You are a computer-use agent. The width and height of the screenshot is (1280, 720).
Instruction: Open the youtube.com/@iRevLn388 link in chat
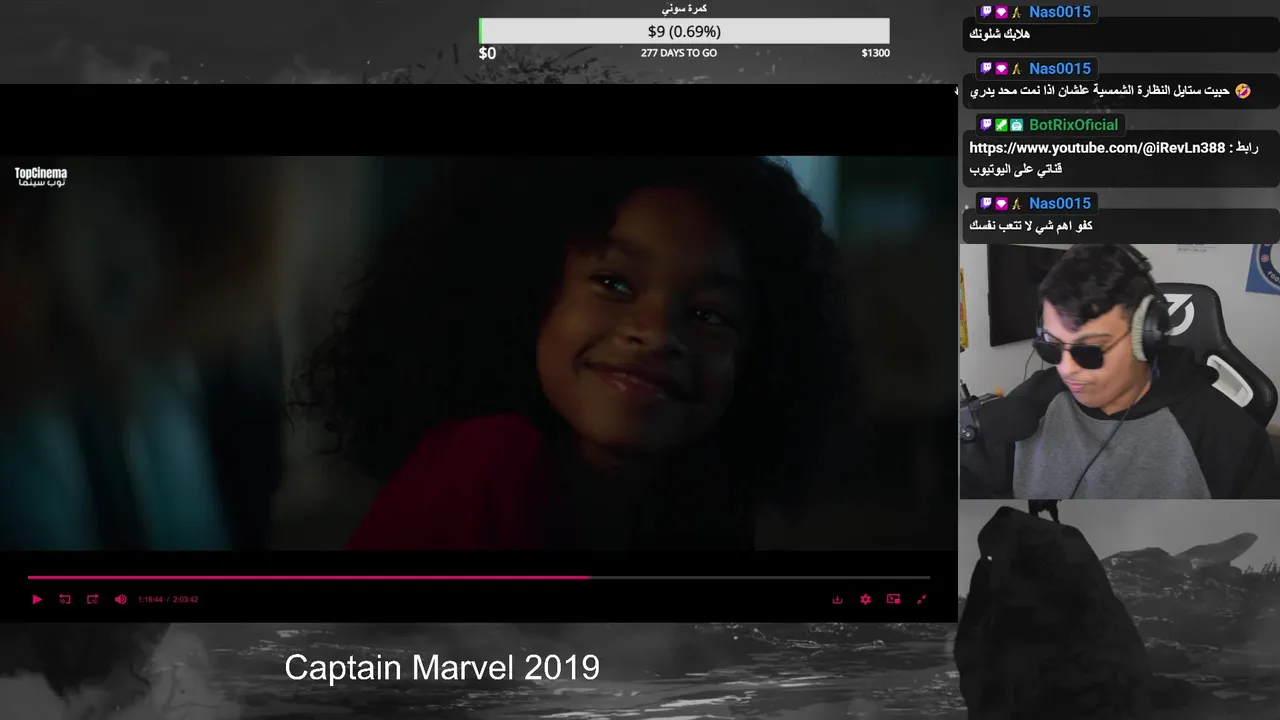pos(1097,148)
